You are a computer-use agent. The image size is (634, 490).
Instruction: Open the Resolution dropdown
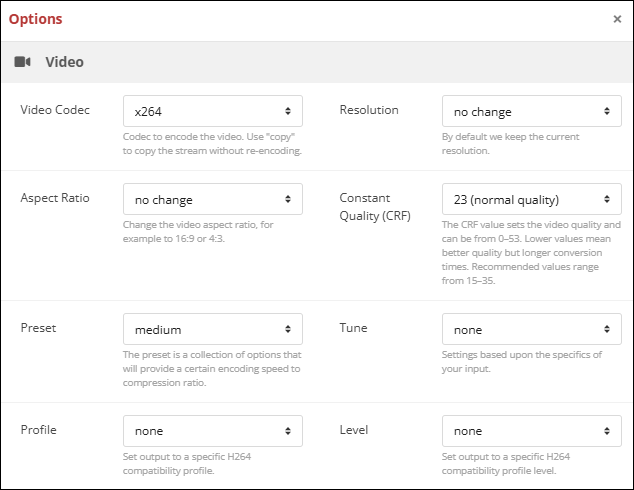coord(532,111)
